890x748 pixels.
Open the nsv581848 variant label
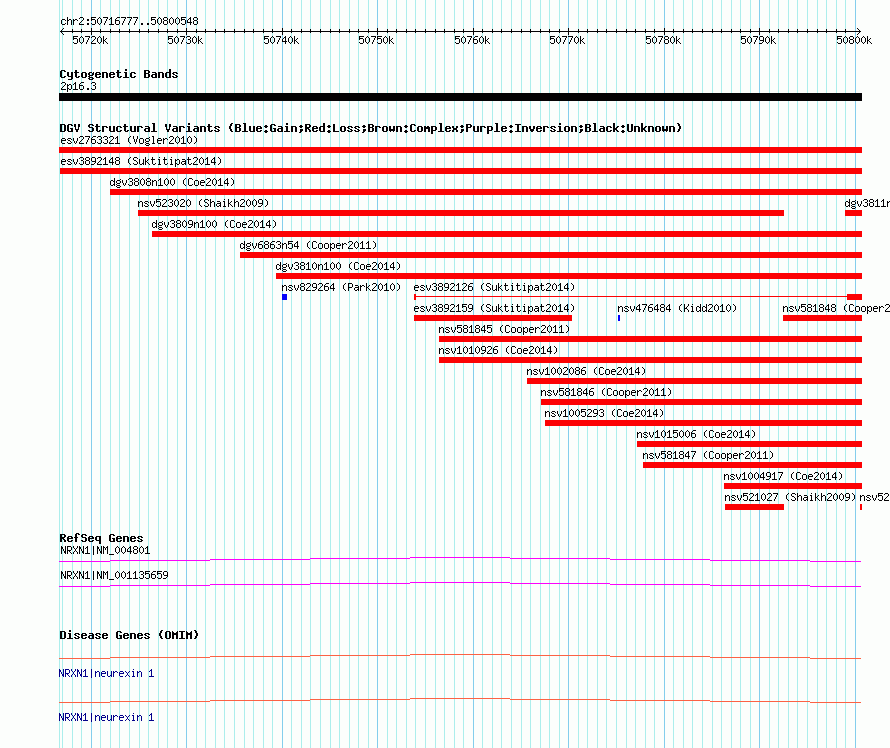point(836,308)
